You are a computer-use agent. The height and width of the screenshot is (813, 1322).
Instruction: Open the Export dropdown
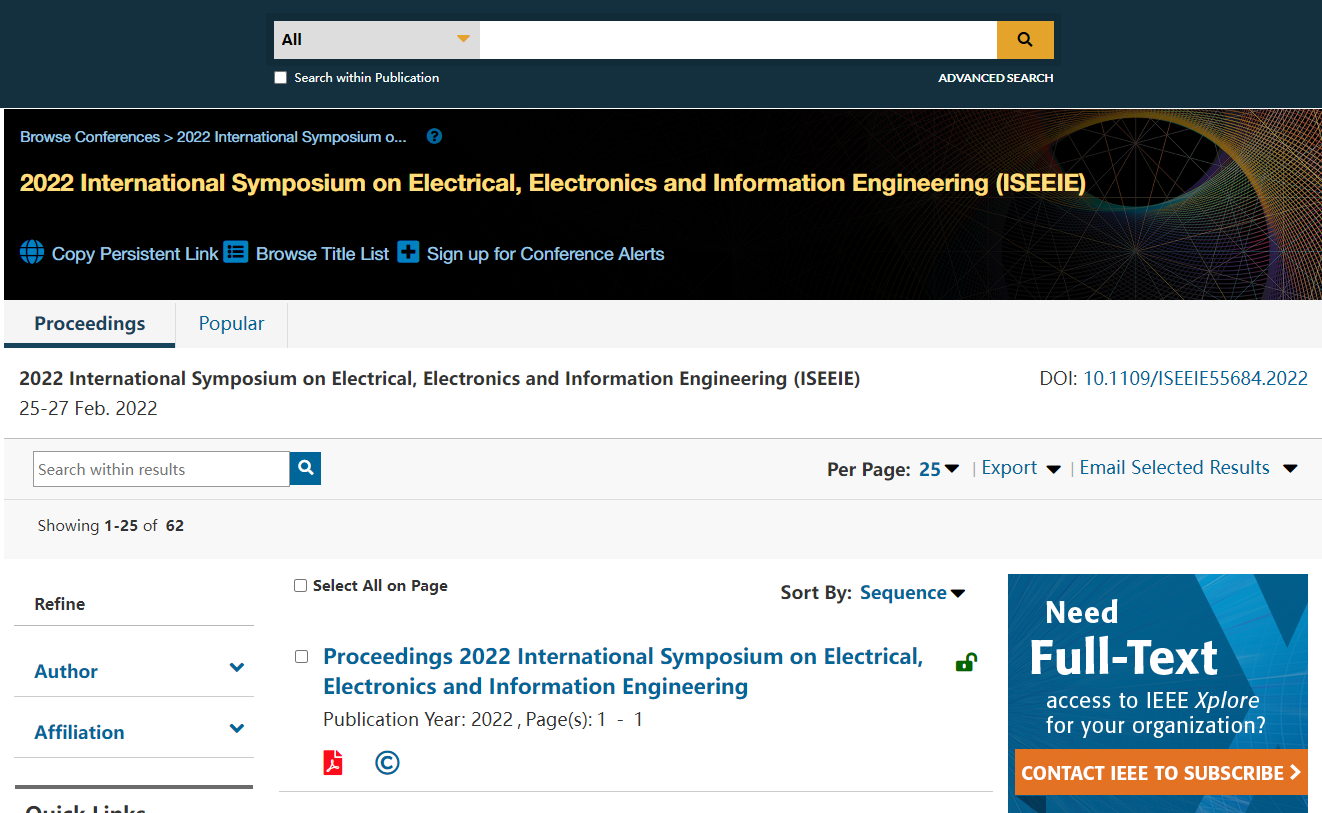[1021, 468]
